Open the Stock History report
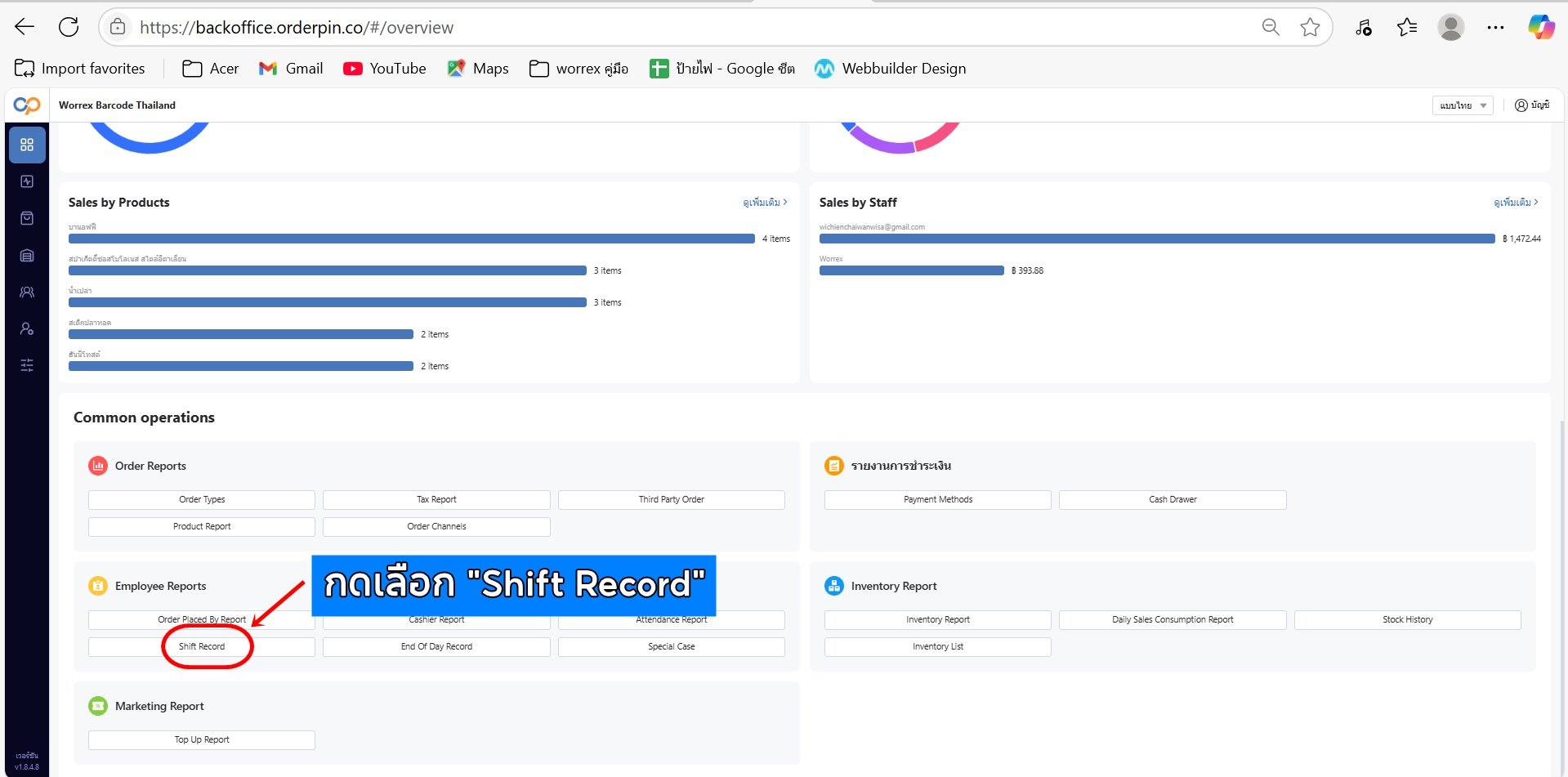Screen dimensions: 1568x777 (1408, 619)
